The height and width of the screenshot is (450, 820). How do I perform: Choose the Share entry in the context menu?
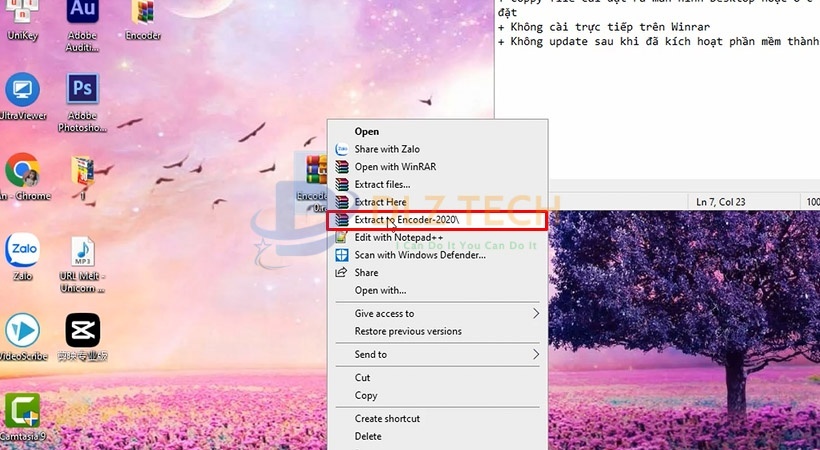pos(437,273)
